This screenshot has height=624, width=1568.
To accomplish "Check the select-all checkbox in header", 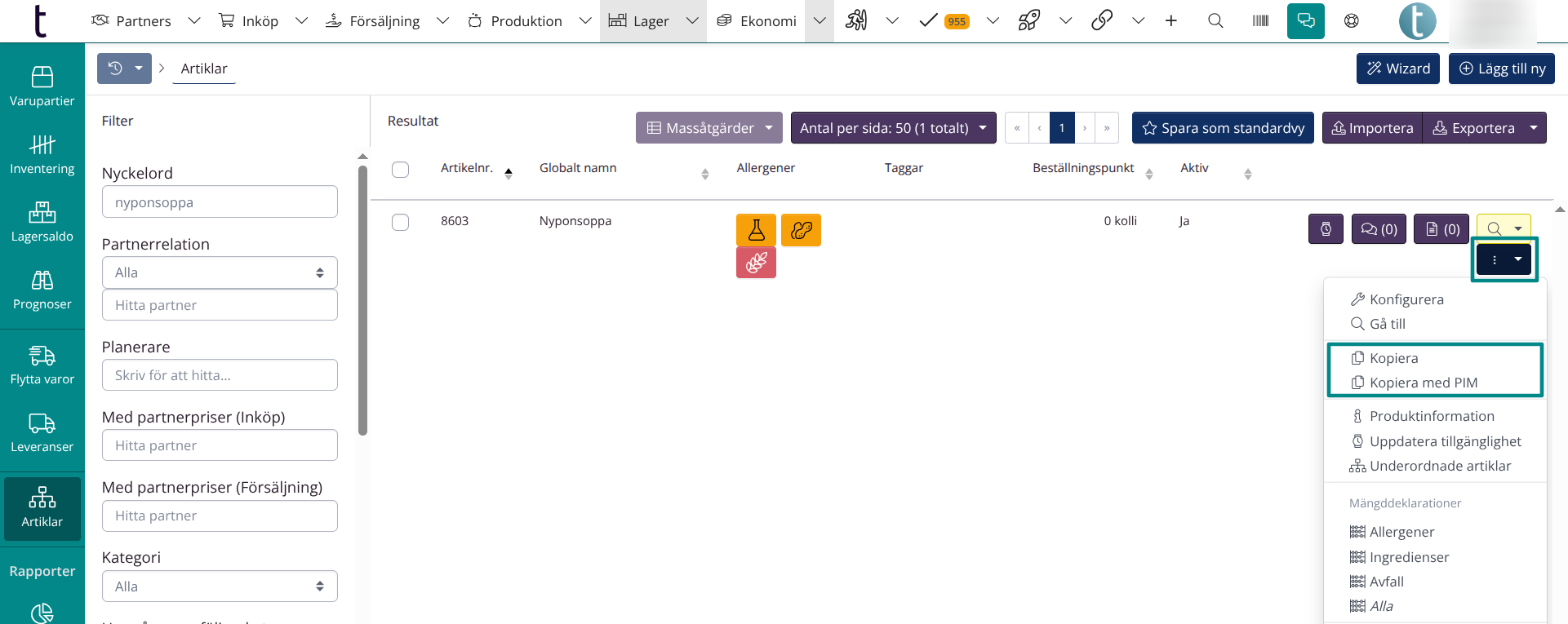I will [400, 170].
